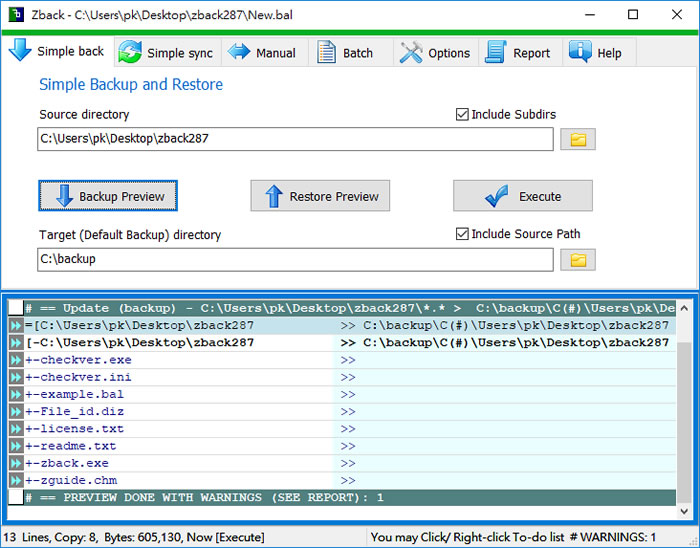Image resolution: width=700 pixels, height=548 pixels.
Task: Click the '# WARNINGS: 1' status text
Action: pos(612,537)
